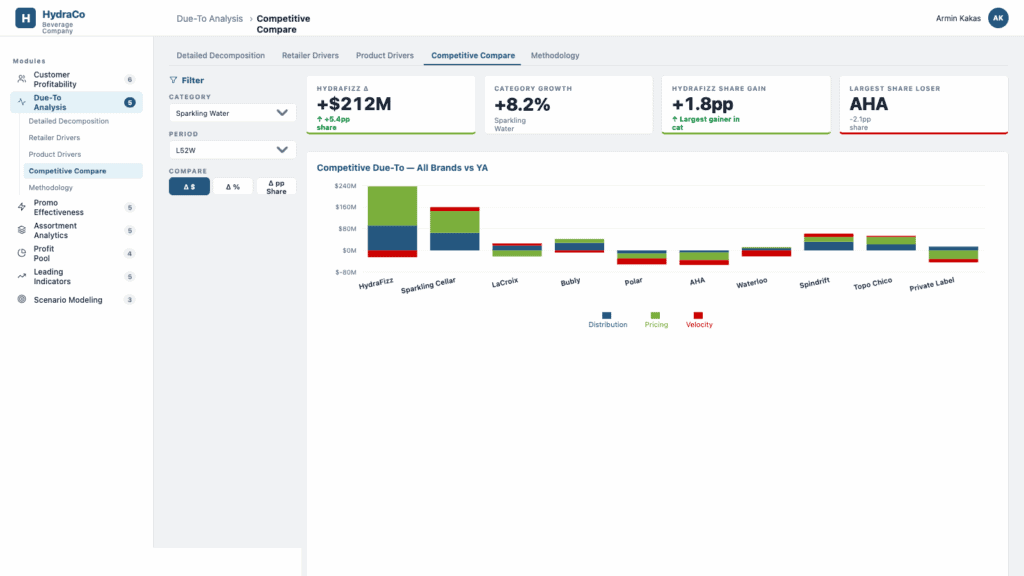Open the Assortment Analytics module
This screenshot has height=576, width=1024.
(76, 231)
